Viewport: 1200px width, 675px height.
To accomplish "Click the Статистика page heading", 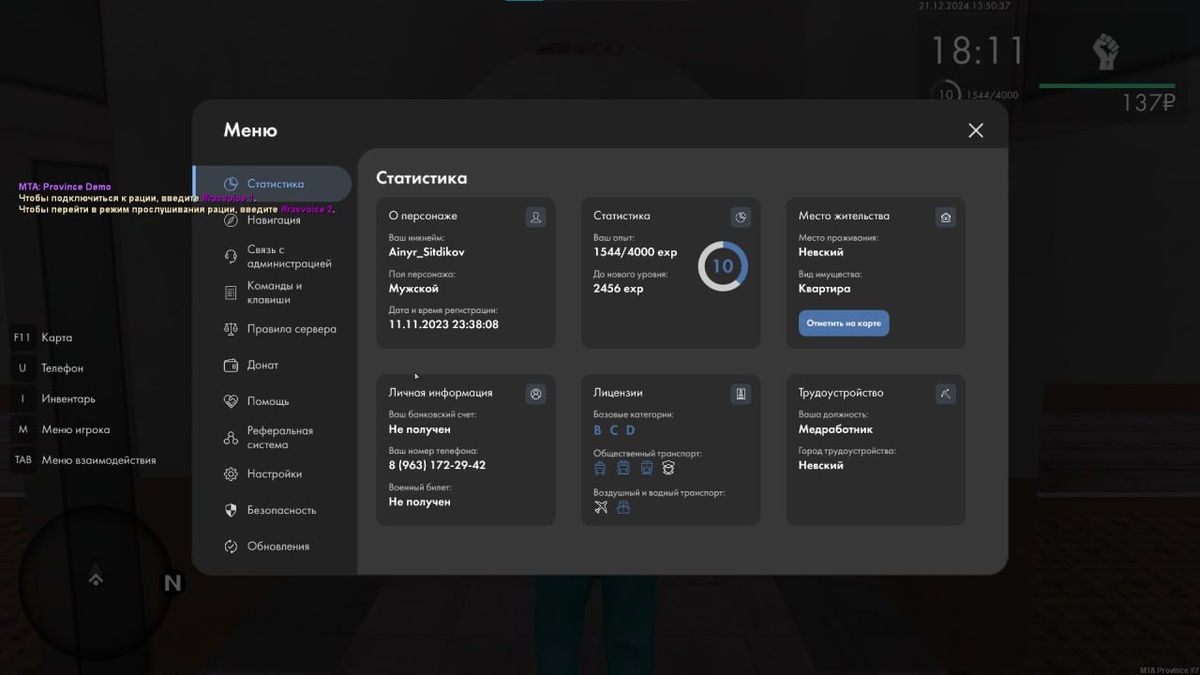I will point(422,178).
